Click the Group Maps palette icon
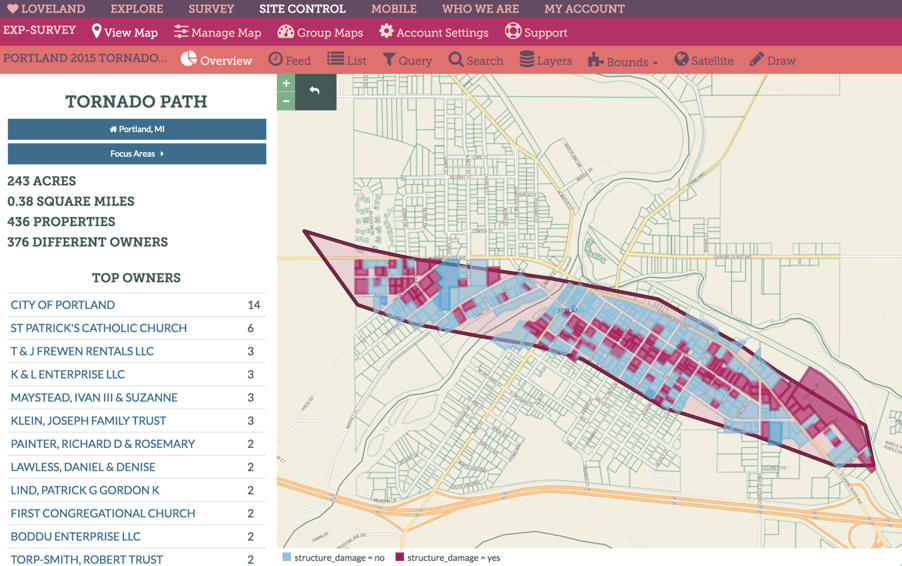 click(x=285, y=32)
